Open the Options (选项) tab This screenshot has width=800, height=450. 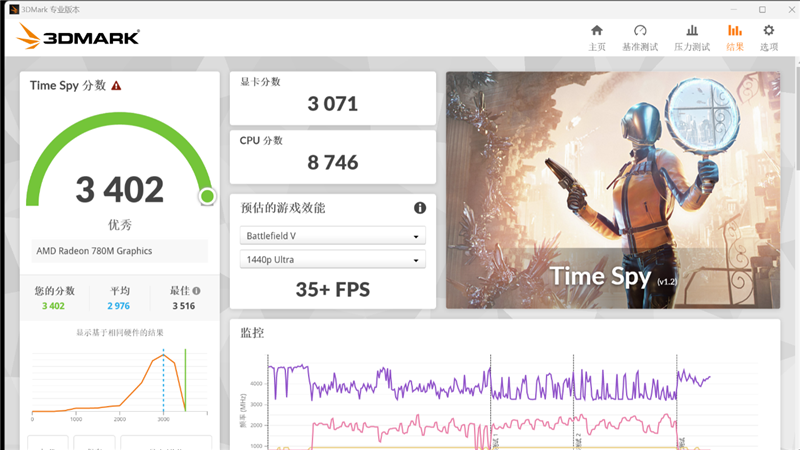[x=769, y=38]
